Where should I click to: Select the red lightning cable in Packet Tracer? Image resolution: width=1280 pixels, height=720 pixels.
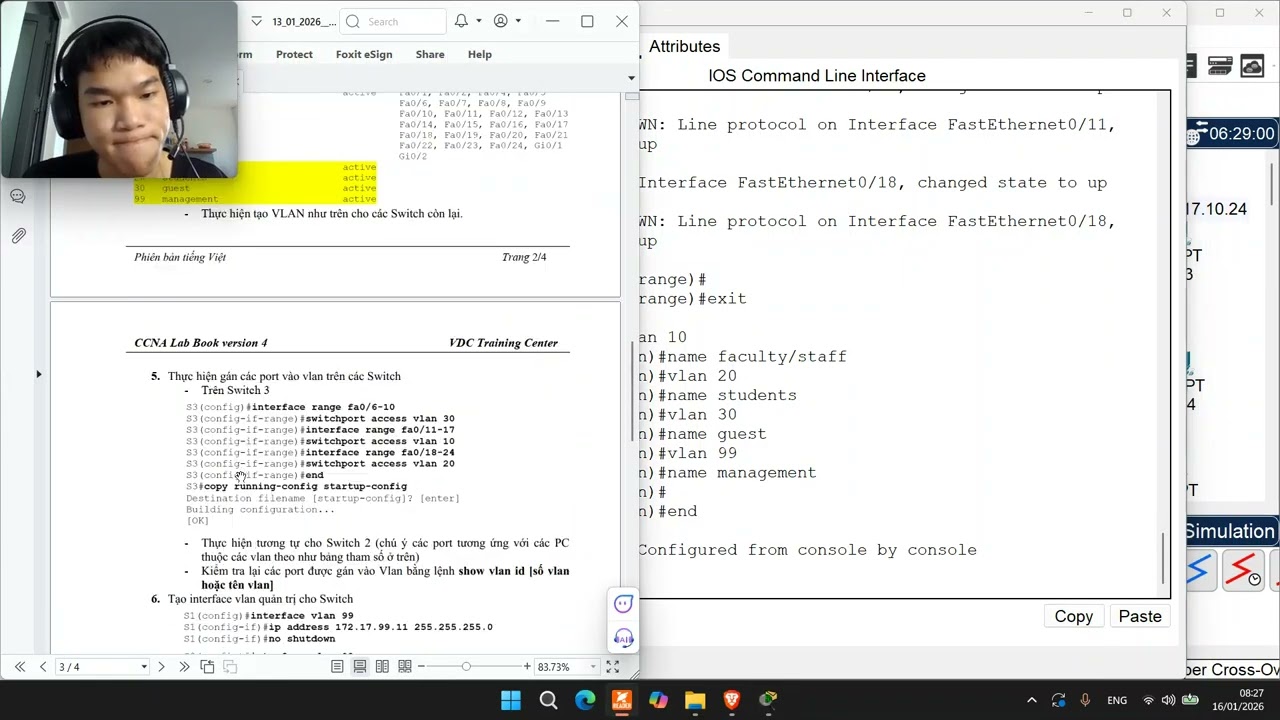tap(1242, 571)
